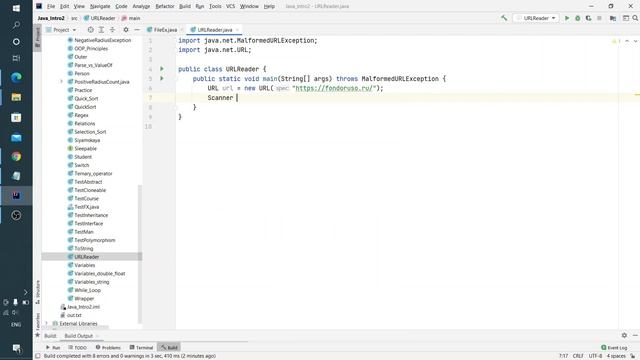Screen dimensions: 640x360
Task: Hide the Project panel with the minus icon
Action: tap(137, 30)
